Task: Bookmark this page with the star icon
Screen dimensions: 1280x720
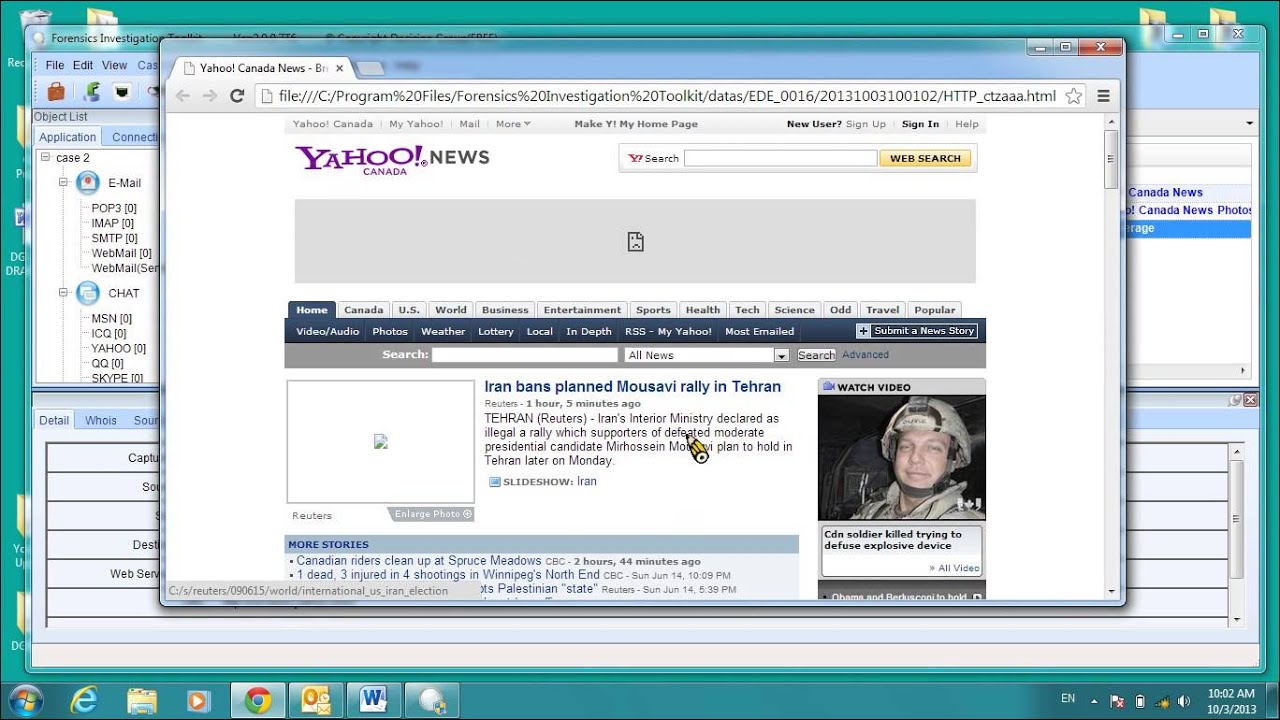Action: pyautogui.click(x=1073, y=96)
